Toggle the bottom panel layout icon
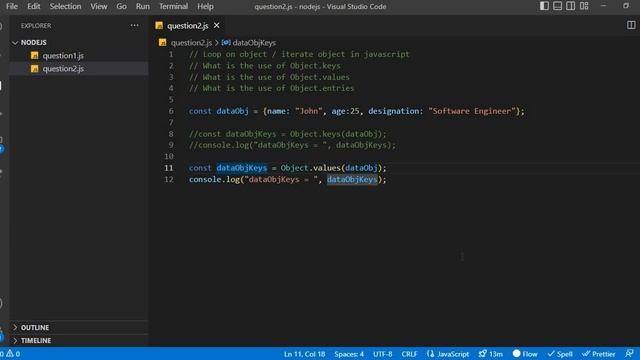Screen dimensions: 640x360 (x=558, y=6)
